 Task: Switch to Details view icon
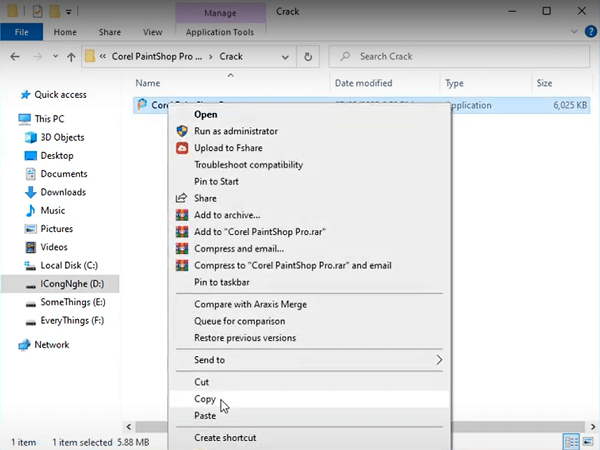(571, 442)
